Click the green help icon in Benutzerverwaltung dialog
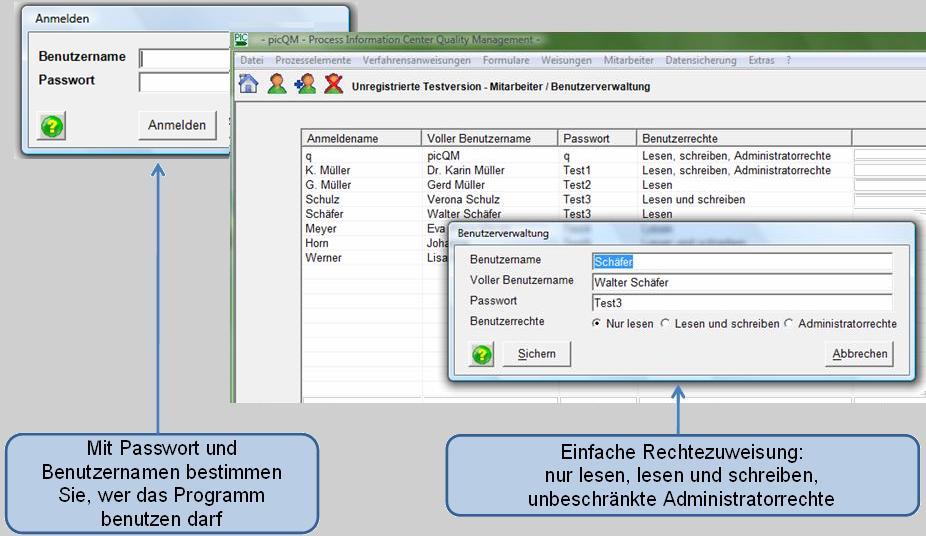The image size is (926, 536). (482, 354)
